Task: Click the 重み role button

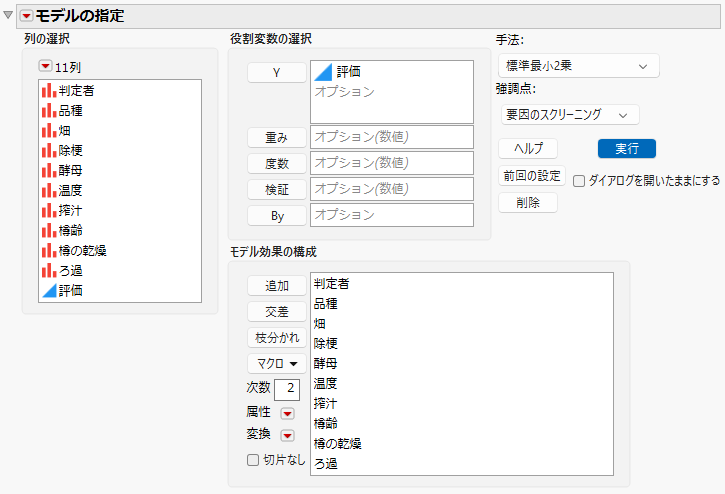Action: pyautogui.click(x=276, y=137)
